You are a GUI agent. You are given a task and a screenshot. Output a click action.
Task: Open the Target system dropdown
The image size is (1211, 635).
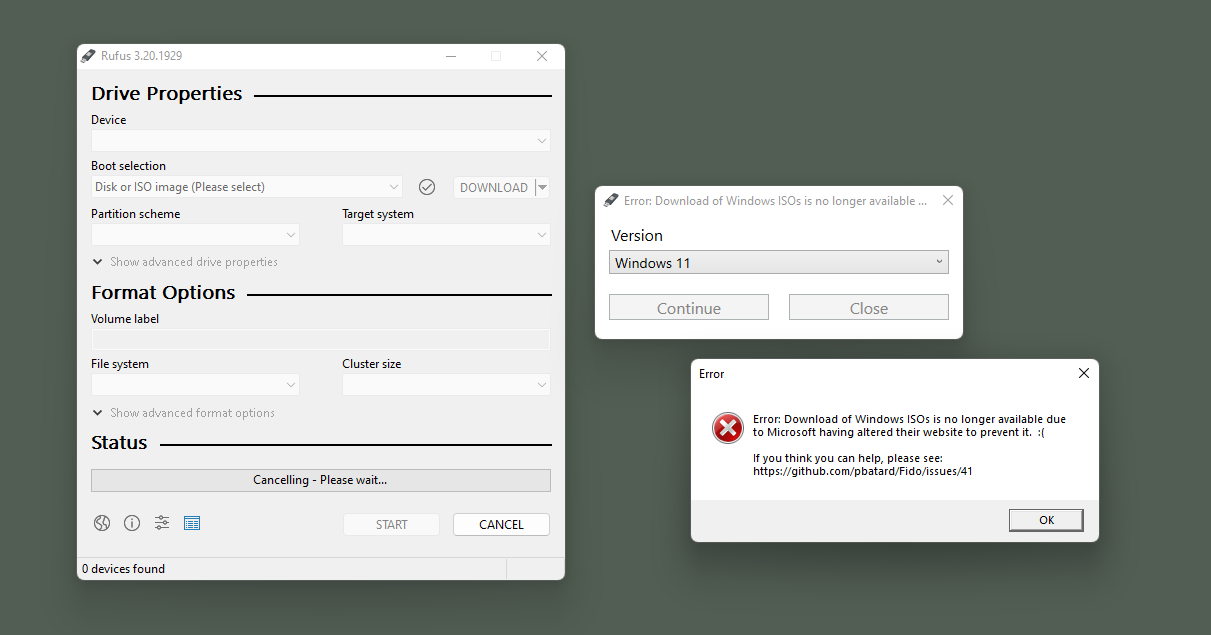[x=446, y=235]
